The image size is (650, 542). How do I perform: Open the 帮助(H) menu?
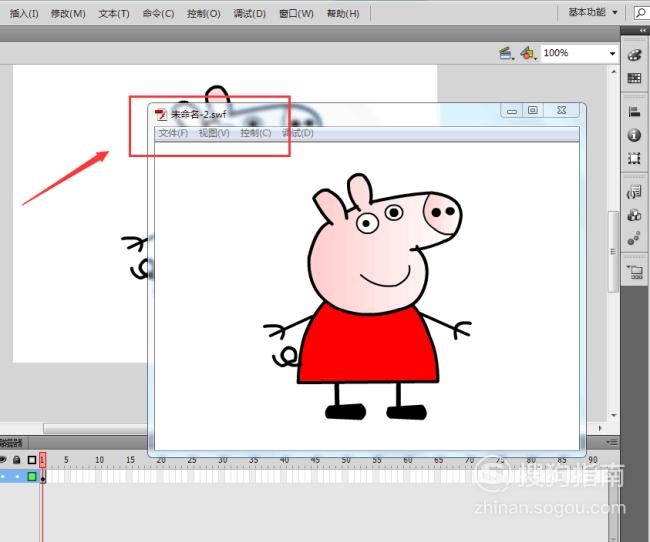click(343, 14)
